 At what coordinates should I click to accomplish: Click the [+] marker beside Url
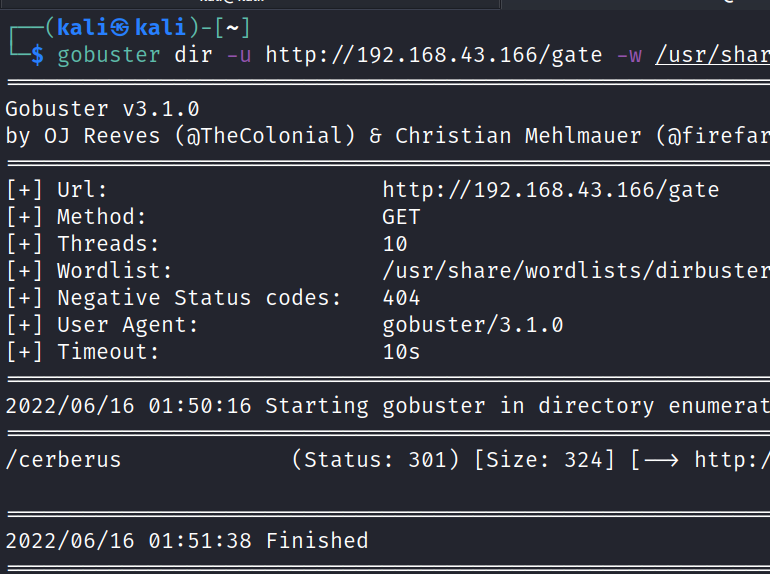(24, 190)
